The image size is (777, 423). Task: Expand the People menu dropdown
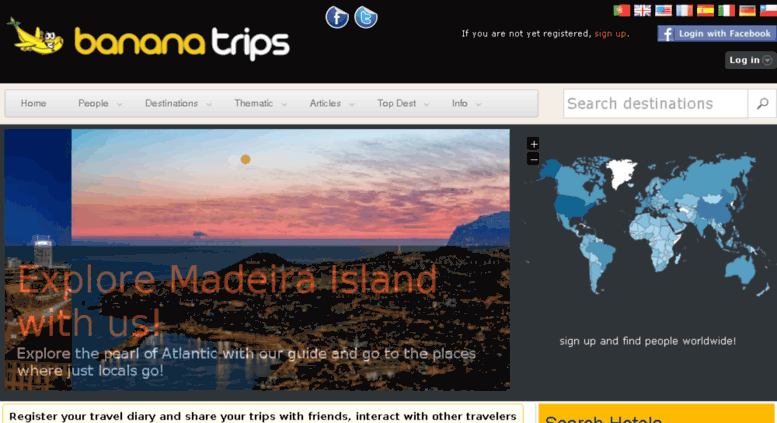(100, 104)
